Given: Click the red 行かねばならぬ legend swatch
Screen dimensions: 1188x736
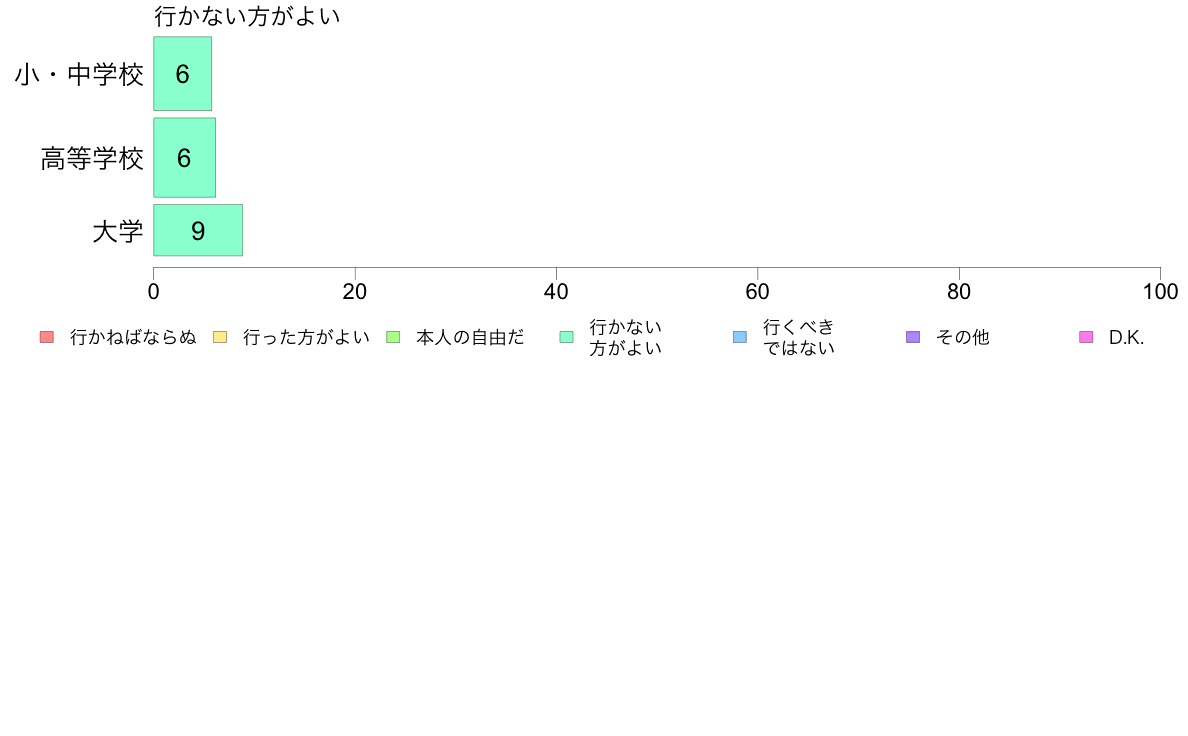Looking at the screenshot, I should [47, 337].
